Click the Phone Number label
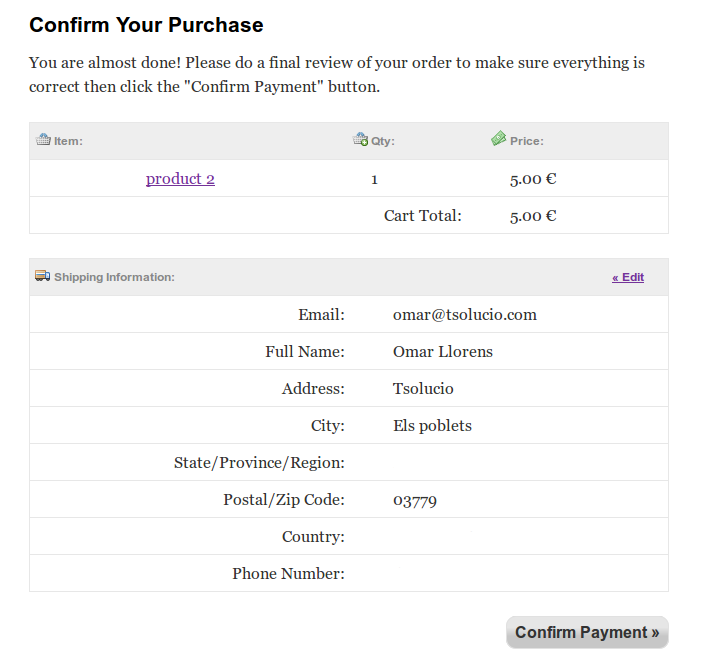 288,574
